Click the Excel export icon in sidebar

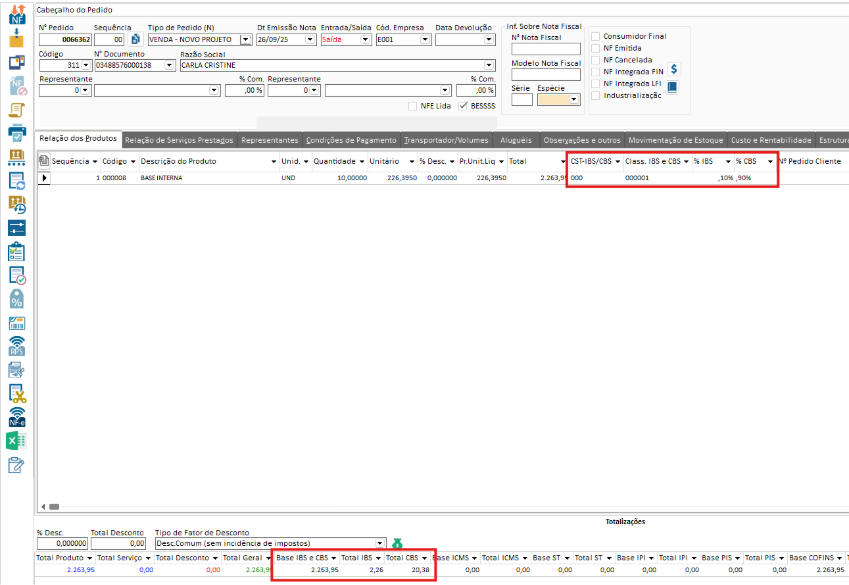coord(15,441)
